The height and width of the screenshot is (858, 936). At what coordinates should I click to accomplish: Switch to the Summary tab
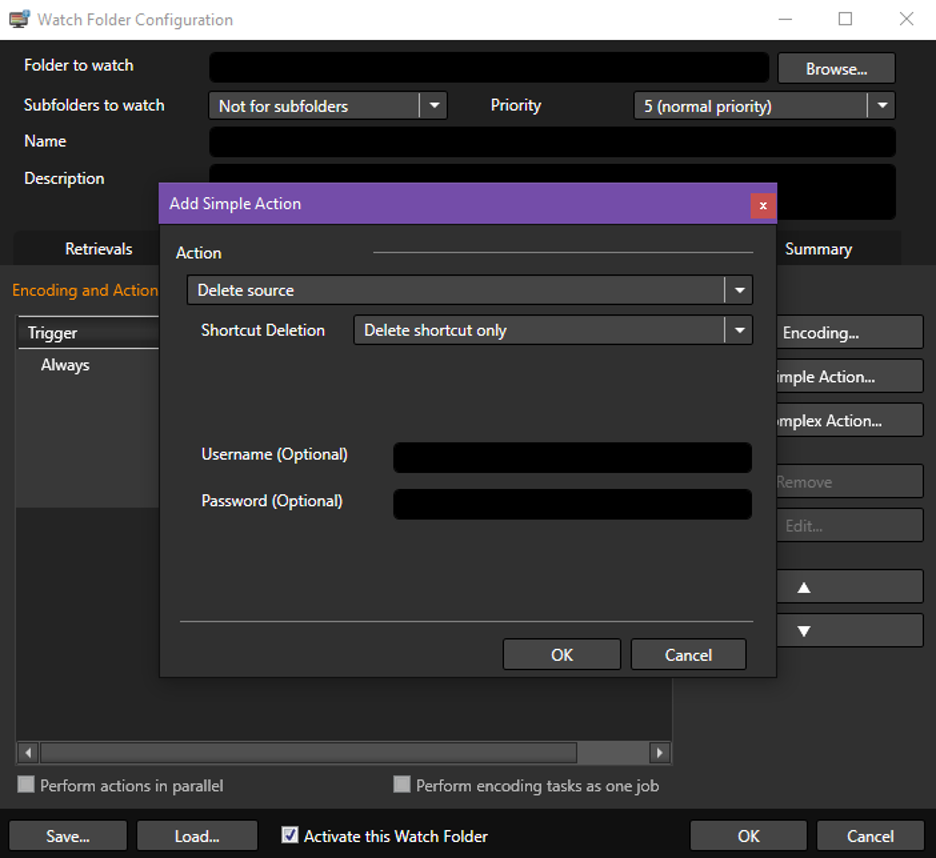[x=818, y=249]
